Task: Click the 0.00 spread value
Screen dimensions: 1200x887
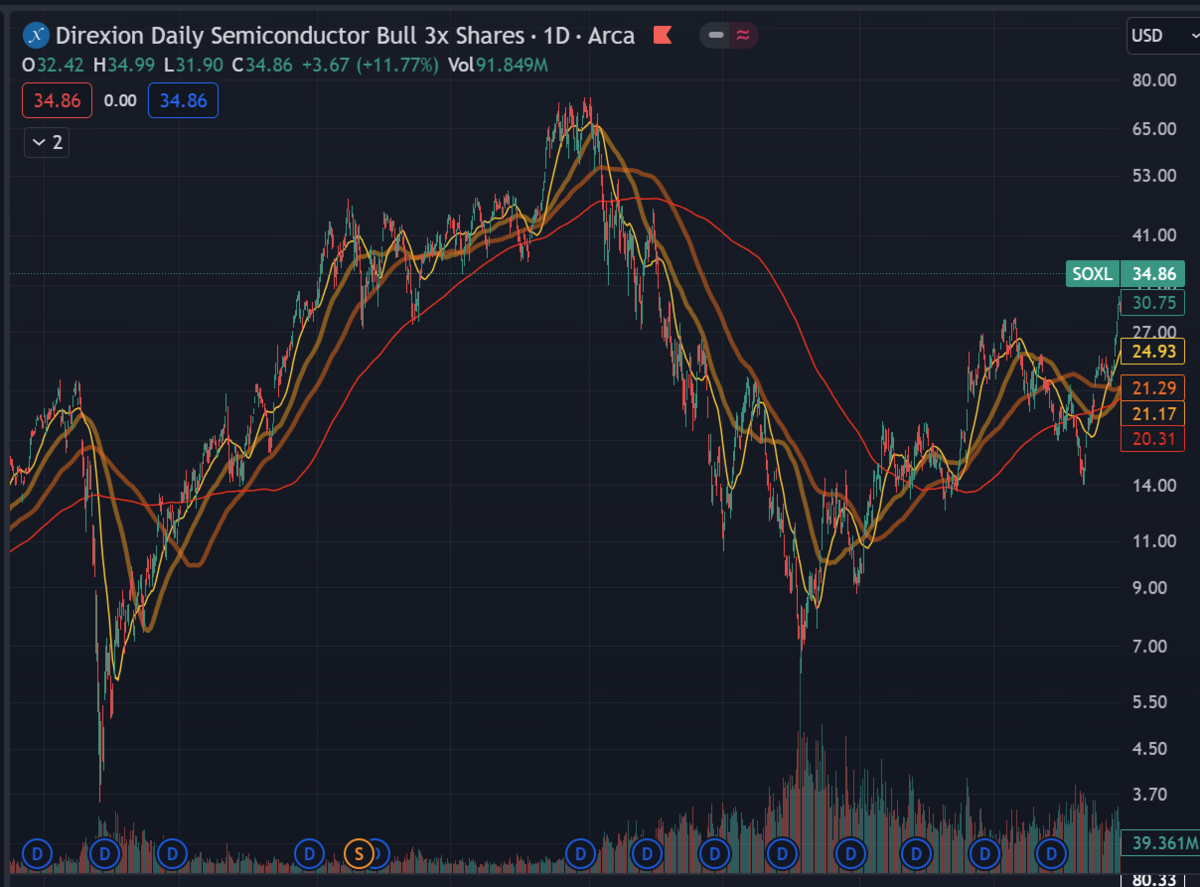Action: [120, 101]
